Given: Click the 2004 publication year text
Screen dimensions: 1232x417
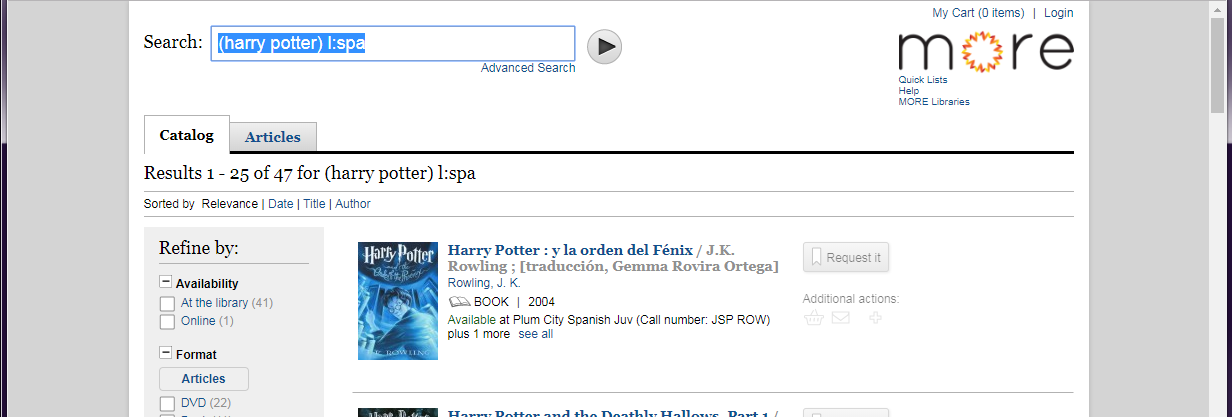Looking at the screenshot, I should pos(542,302).
